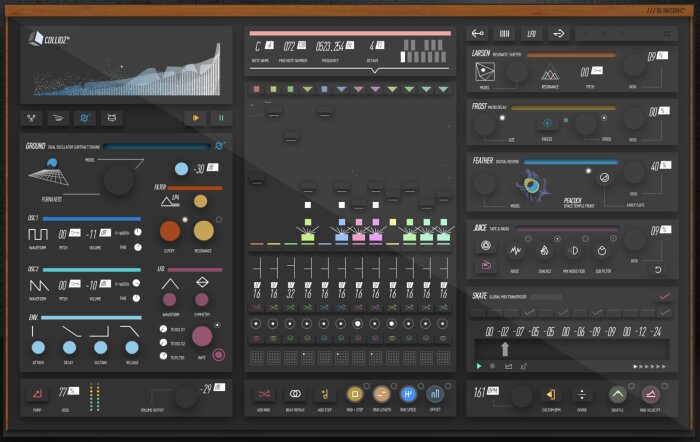Click the Add Step note icon
The width and height of the screenshot is (700, 442).
pyautogui.click(x=325, y=394)
